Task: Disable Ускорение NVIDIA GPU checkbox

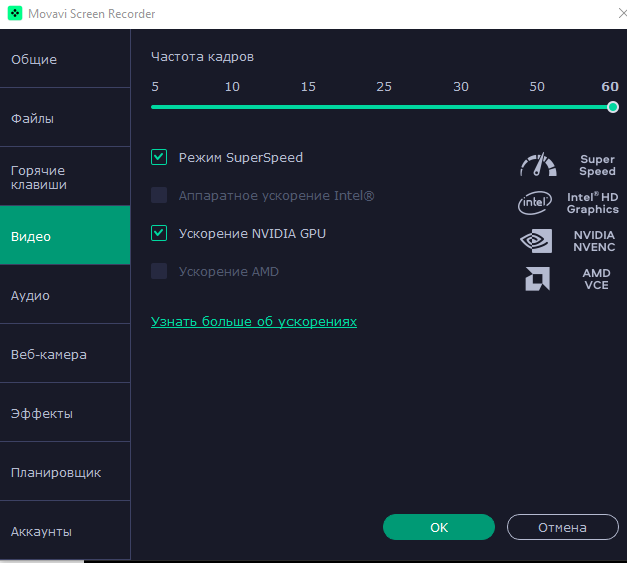Action: click(159, 233)
